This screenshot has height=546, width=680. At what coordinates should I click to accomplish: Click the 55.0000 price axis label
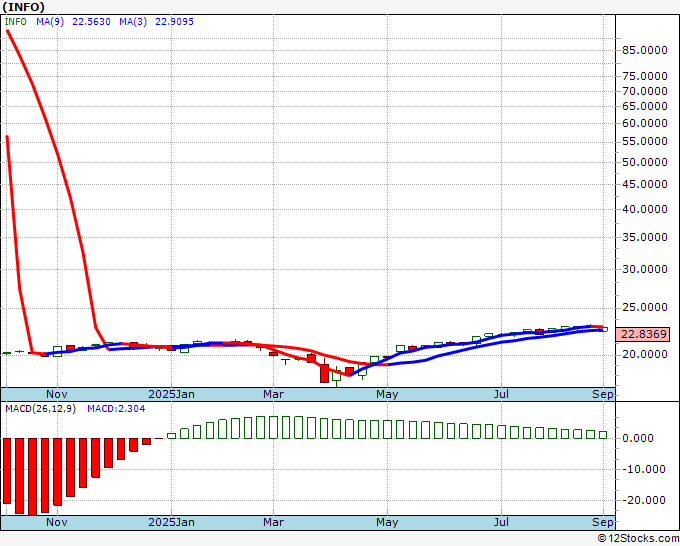644,141
